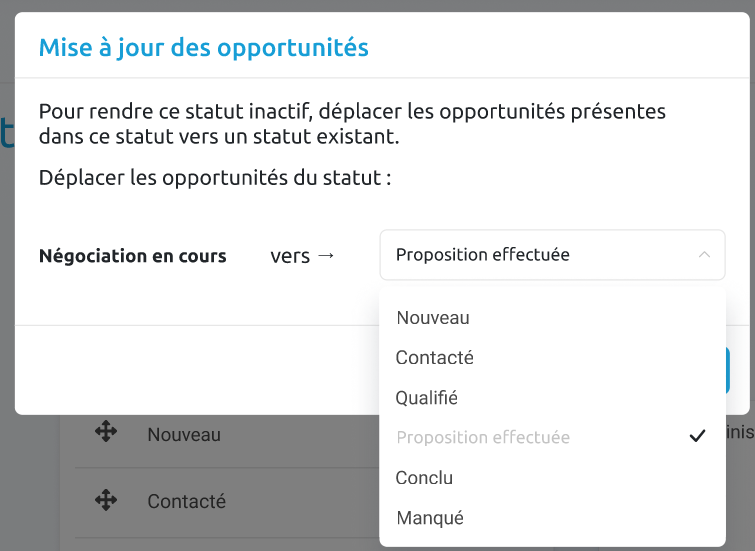Click the Négociation en cours label

point(132,256)
